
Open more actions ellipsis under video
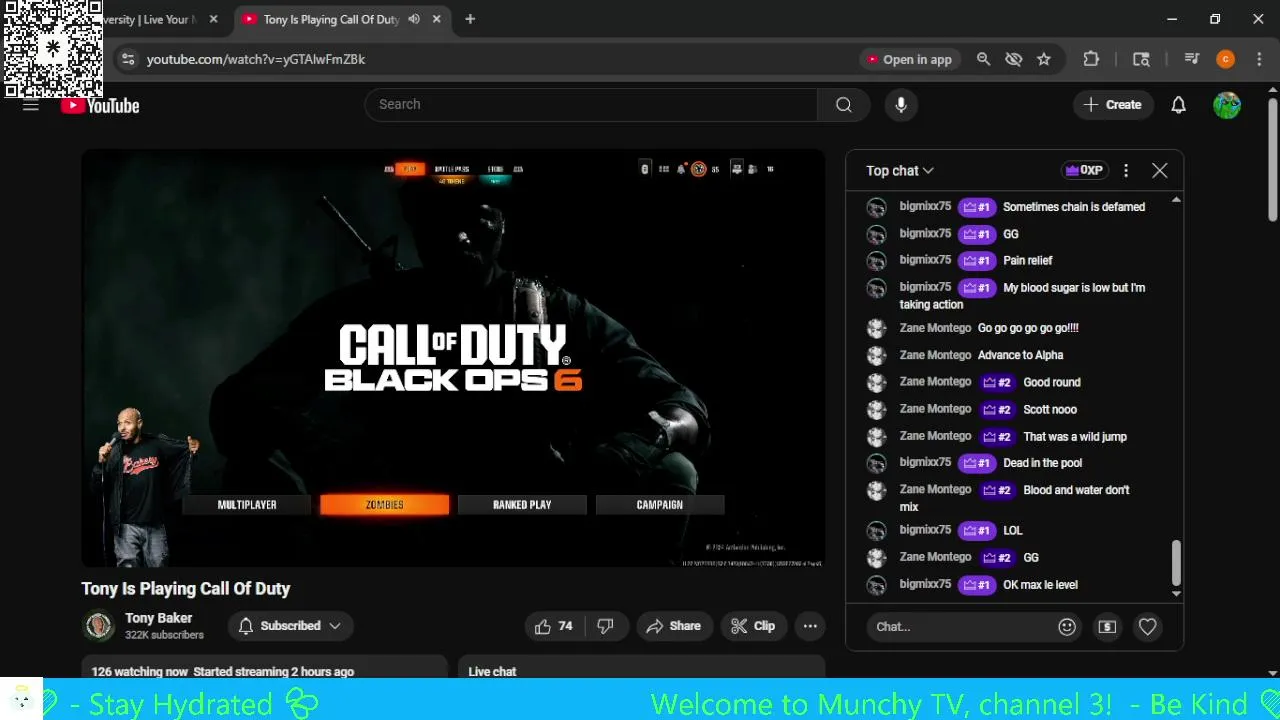tap(810, 626)
